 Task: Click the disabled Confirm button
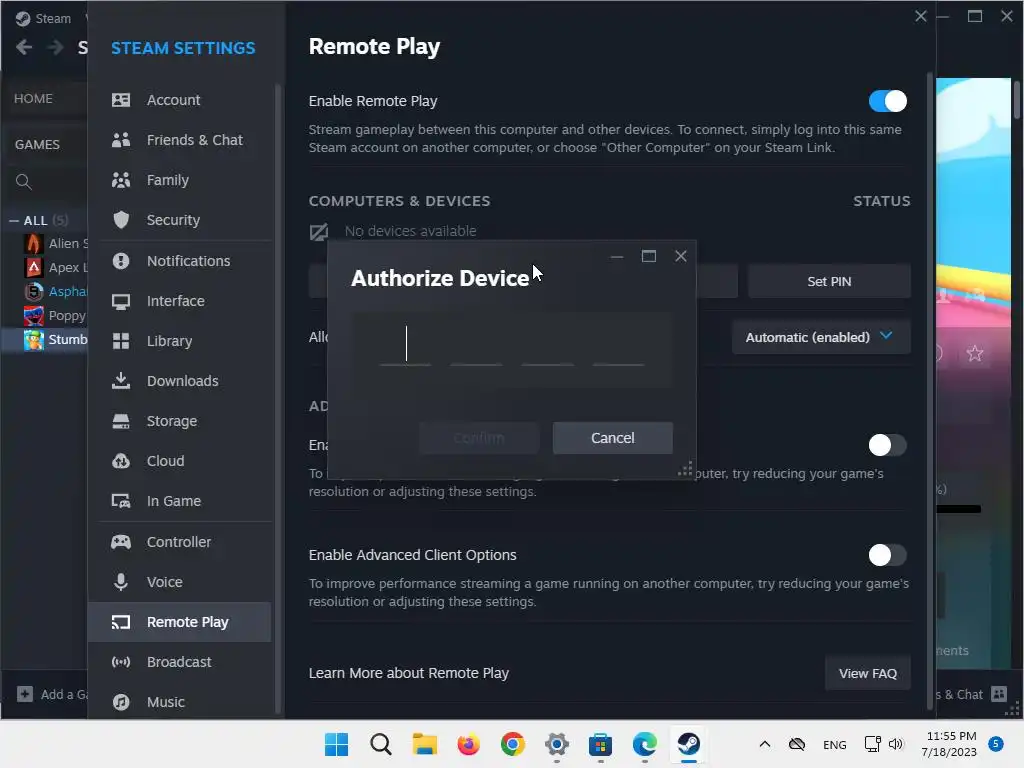tap(479, 438)
